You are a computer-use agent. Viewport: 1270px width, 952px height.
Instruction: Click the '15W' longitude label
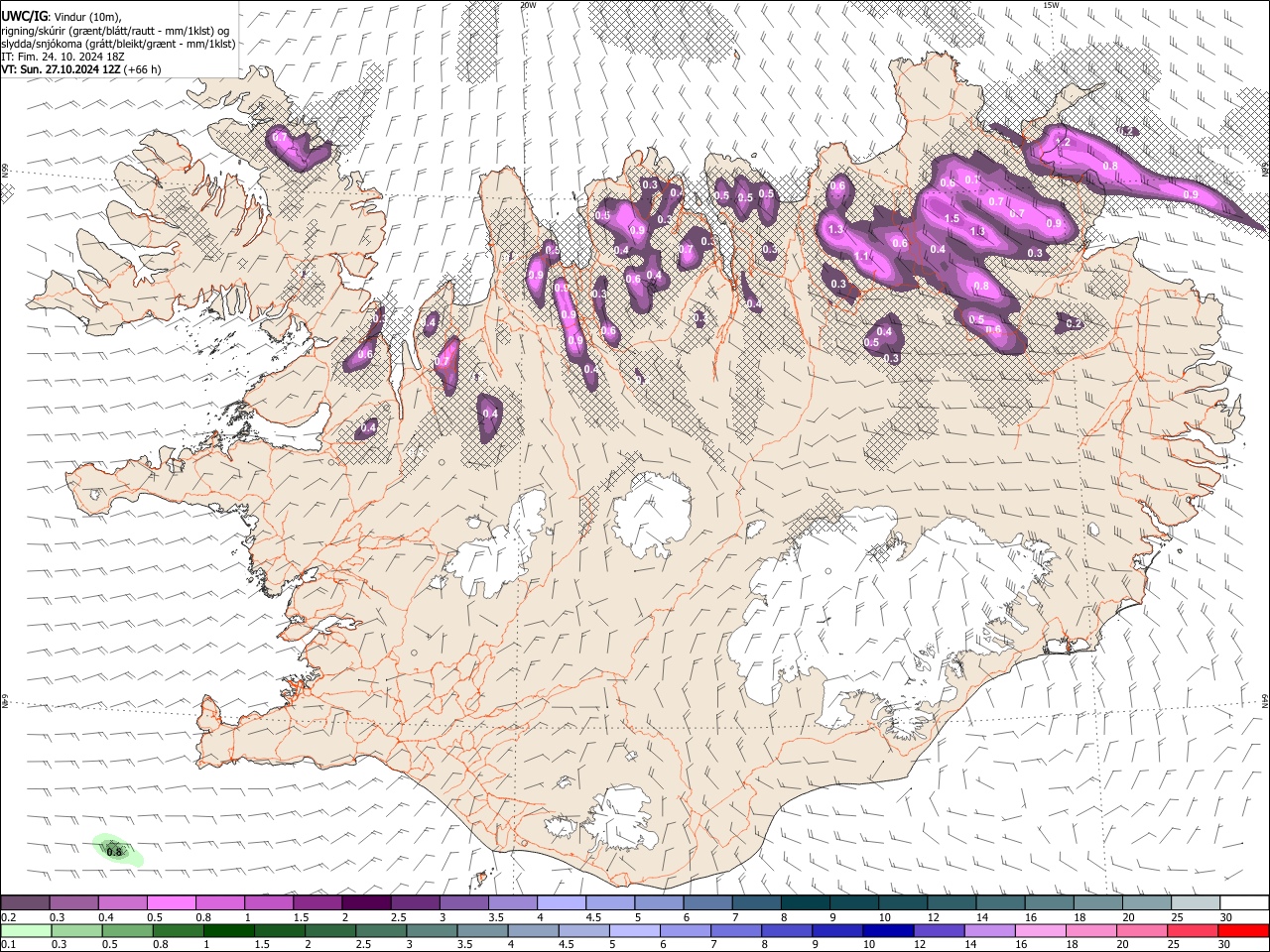pyautogui.click(x=1052, y=5)
